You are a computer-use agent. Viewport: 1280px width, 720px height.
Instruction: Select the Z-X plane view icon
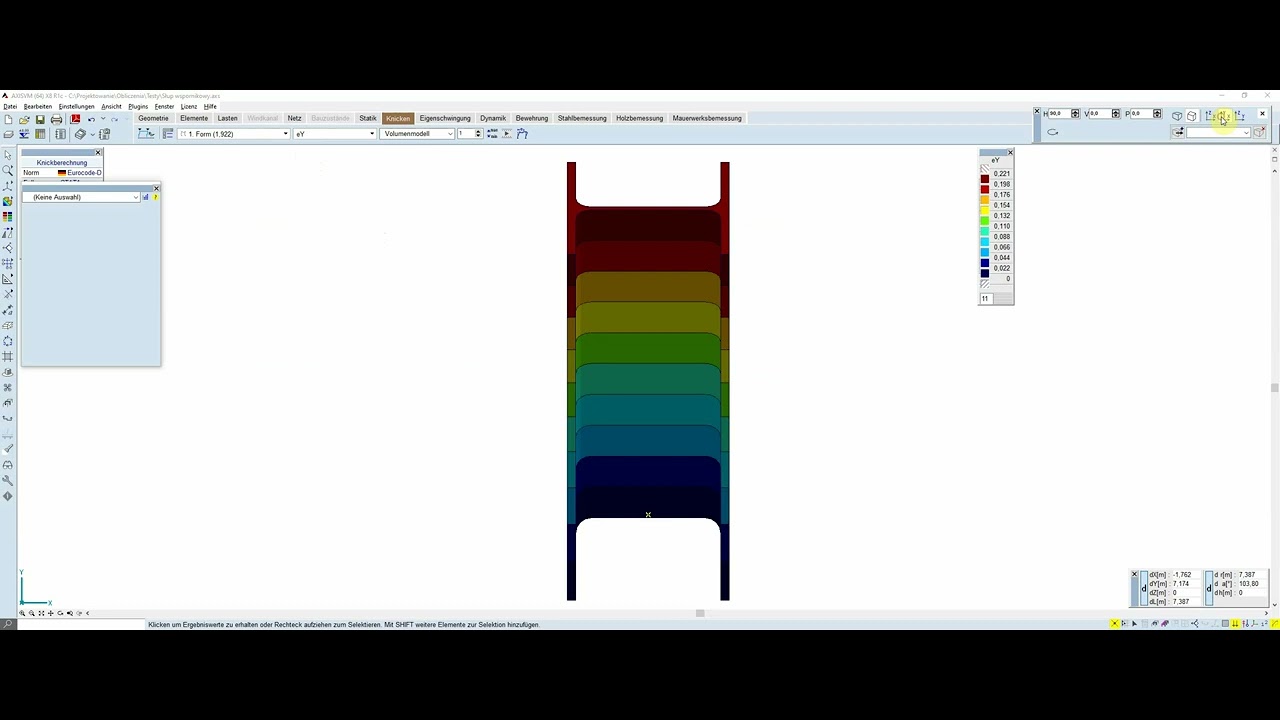click(1210, 116)
